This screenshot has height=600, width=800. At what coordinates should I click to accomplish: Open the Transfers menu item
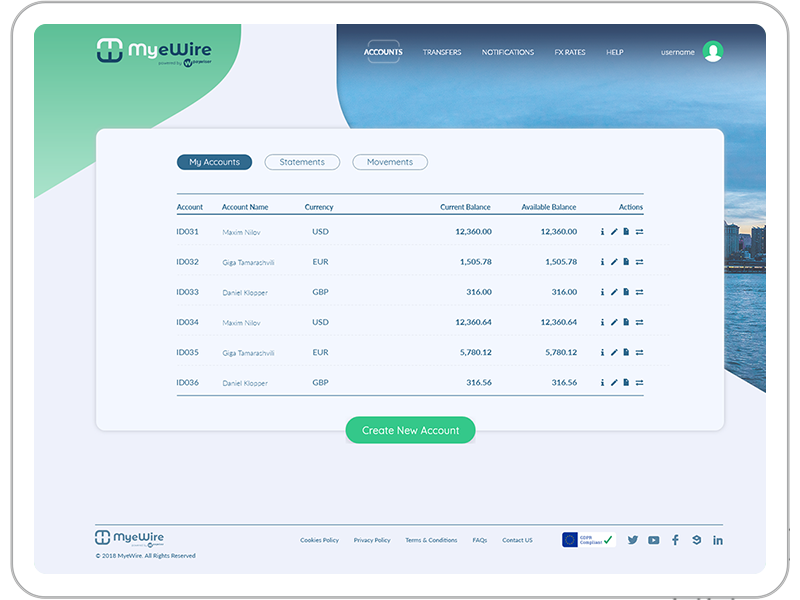[x=442, y=52]
